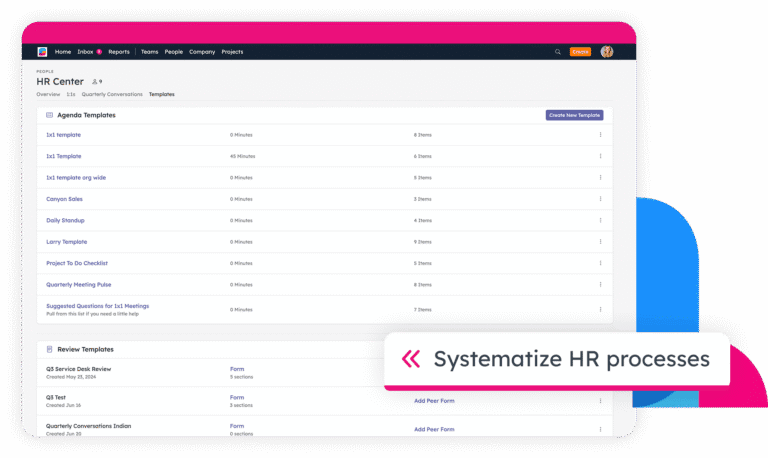Switch to the 1:1s tab

[71, 94]
